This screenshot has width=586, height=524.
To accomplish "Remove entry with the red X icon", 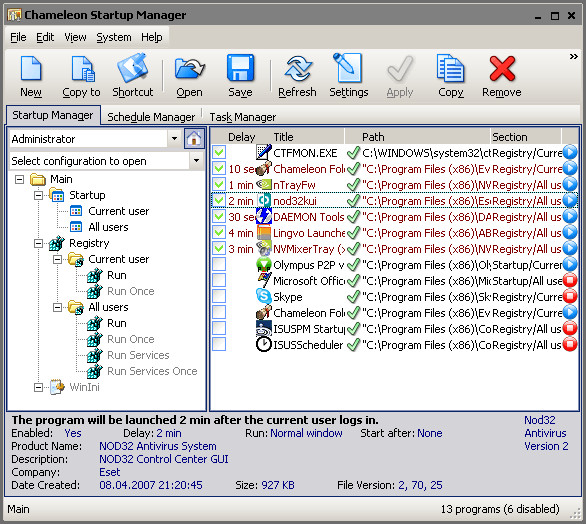I will (x=502, y=76).
